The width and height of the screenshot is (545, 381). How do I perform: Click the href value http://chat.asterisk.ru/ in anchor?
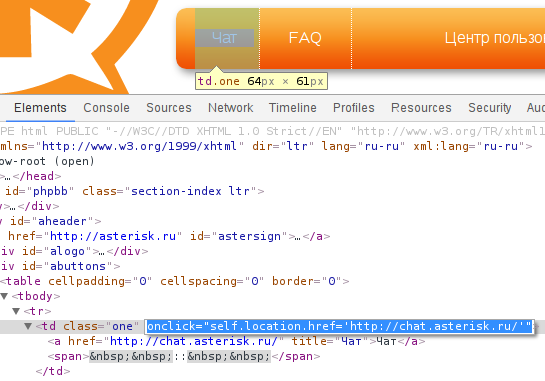[x=194, y=341]
